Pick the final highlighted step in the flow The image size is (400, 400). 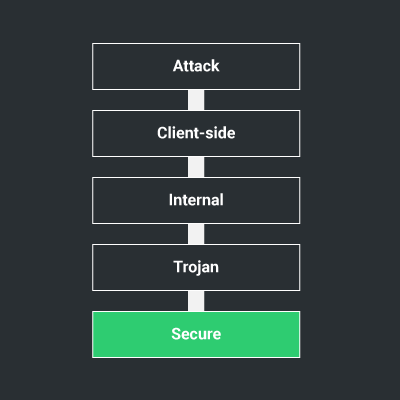tap(196, 334)
